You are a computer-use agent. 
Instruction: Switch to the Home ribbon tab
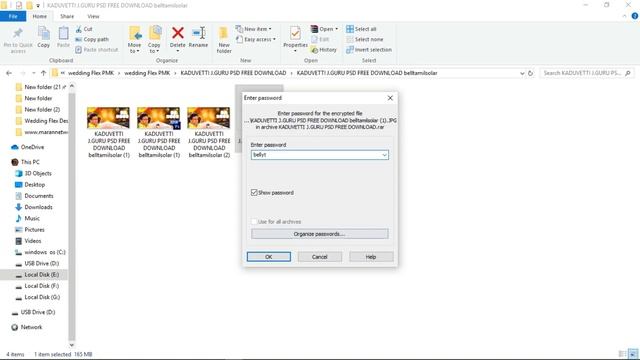click(40, 16)
